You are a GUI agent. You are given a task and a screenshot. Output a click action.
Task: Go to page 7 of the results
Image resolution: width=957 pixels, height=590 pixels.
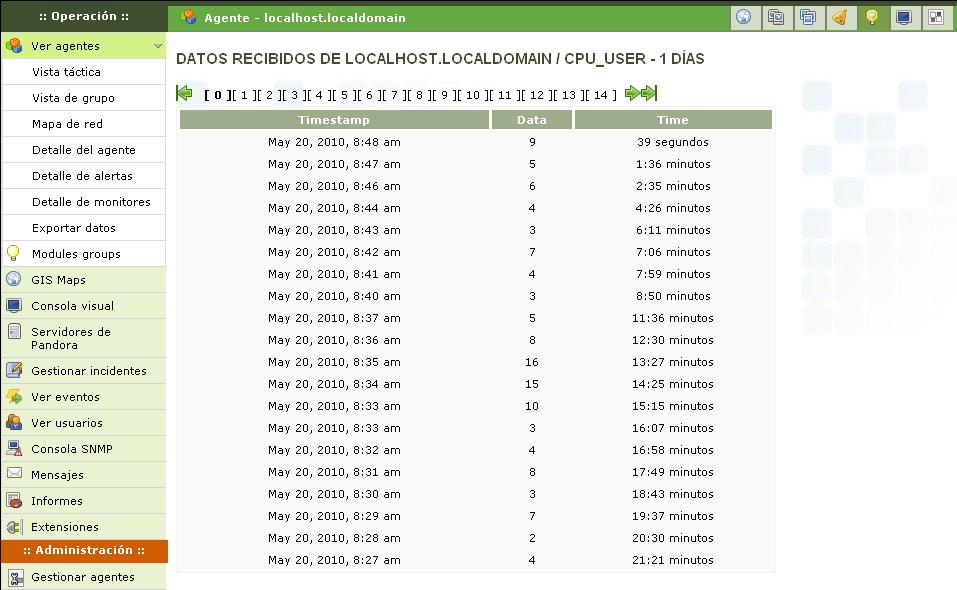click(x=394, y=95)
